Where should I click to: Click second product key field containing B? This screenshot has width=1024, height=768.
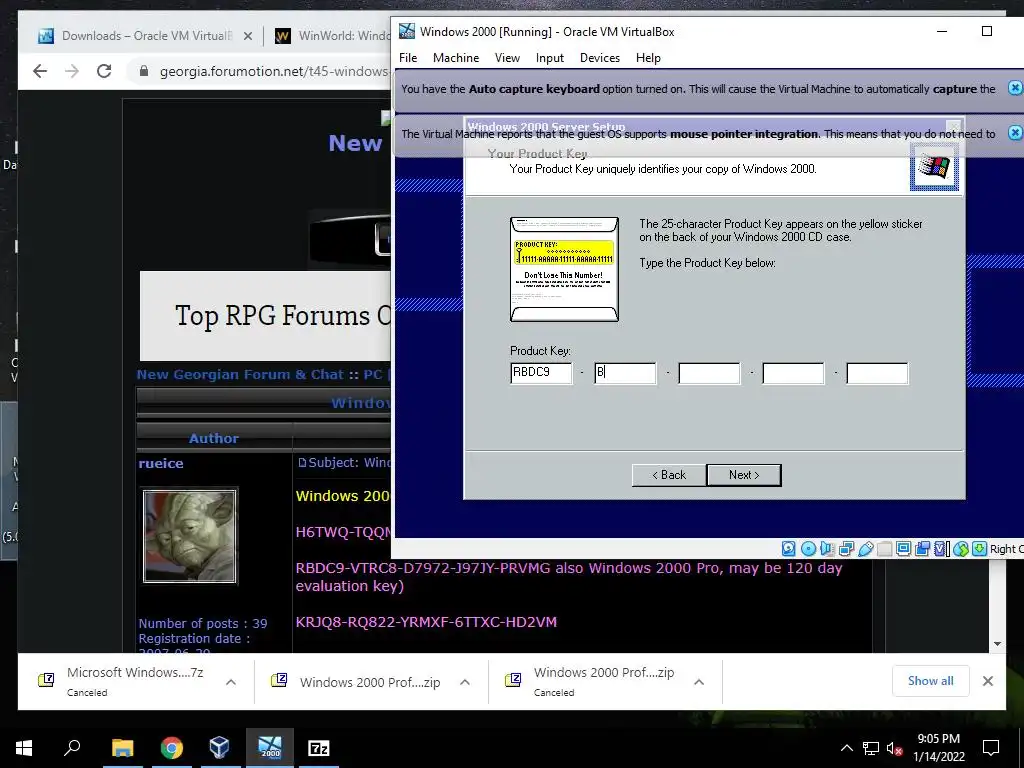625,373
